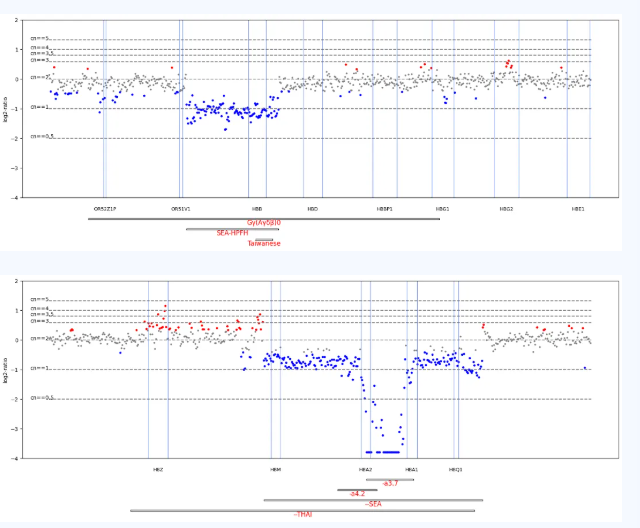Select the HBE1 gene label
The image size is (640, 528).
(x=578, y=209)
